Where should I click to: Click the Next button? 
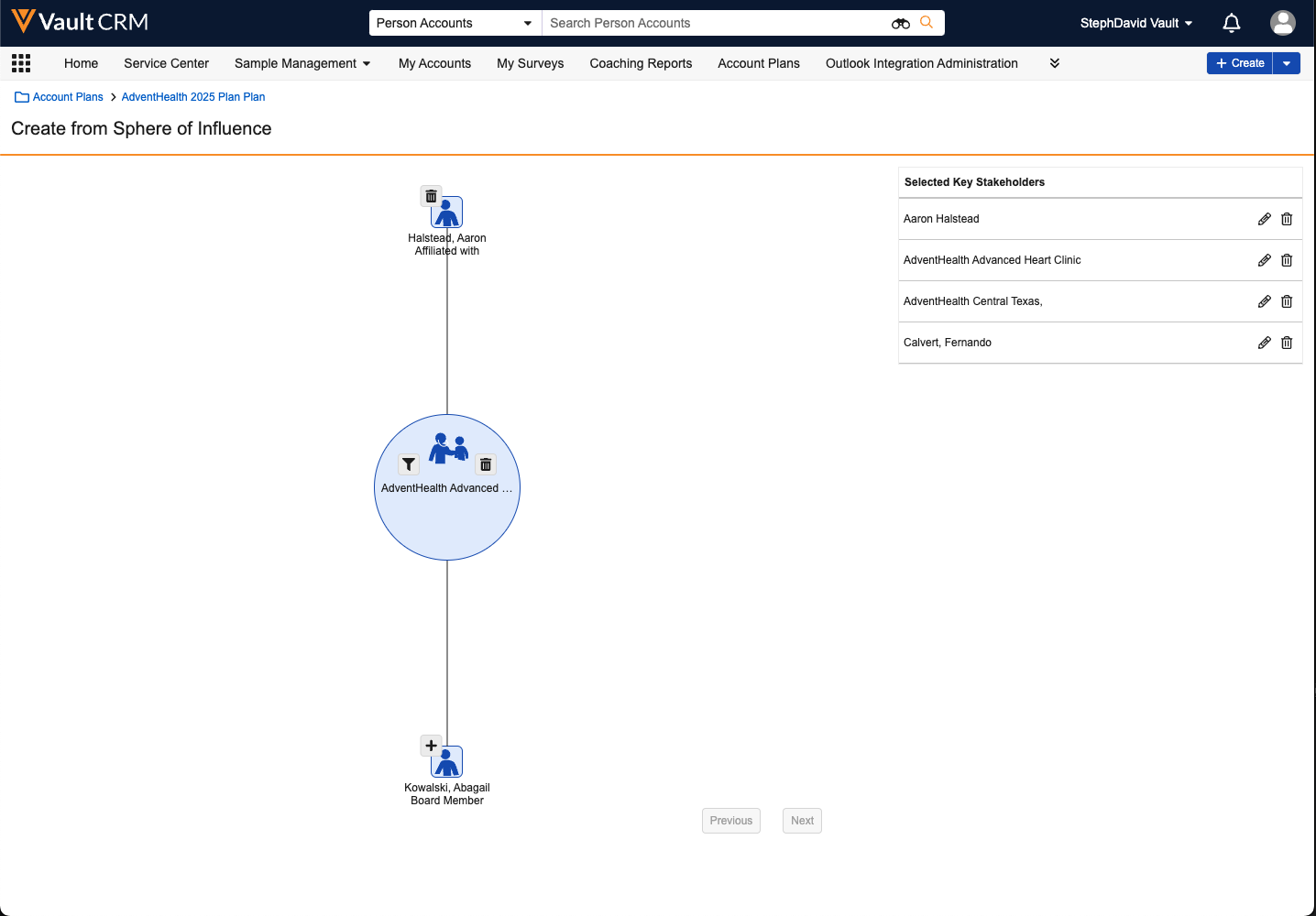[x=802, y=821]
